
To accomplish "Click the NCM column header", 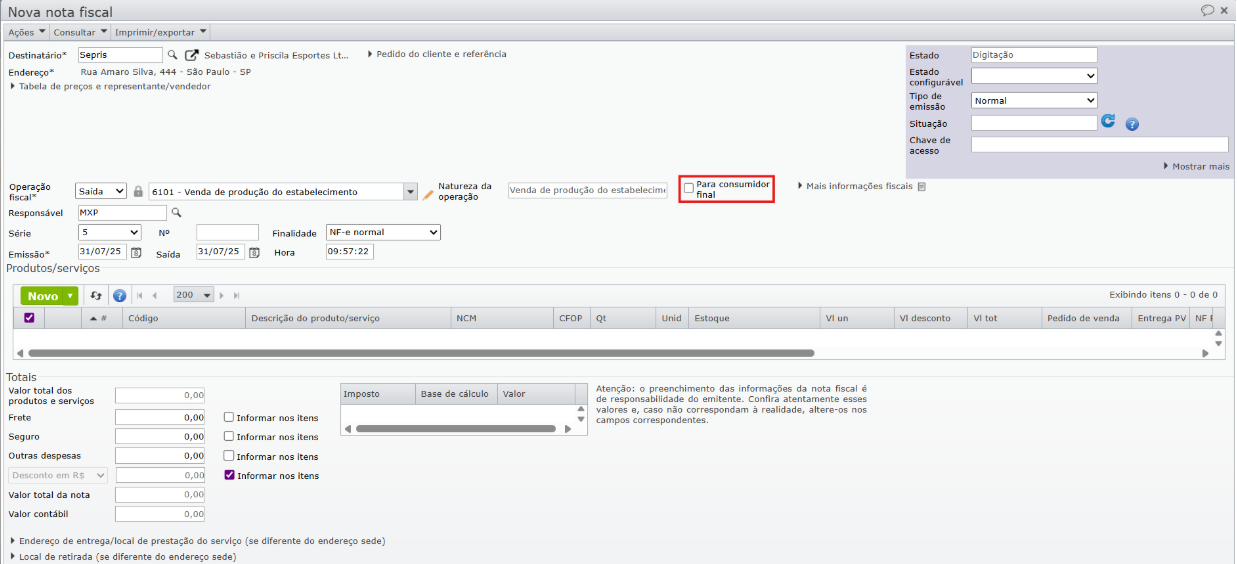I will click(x=503, y=318).
